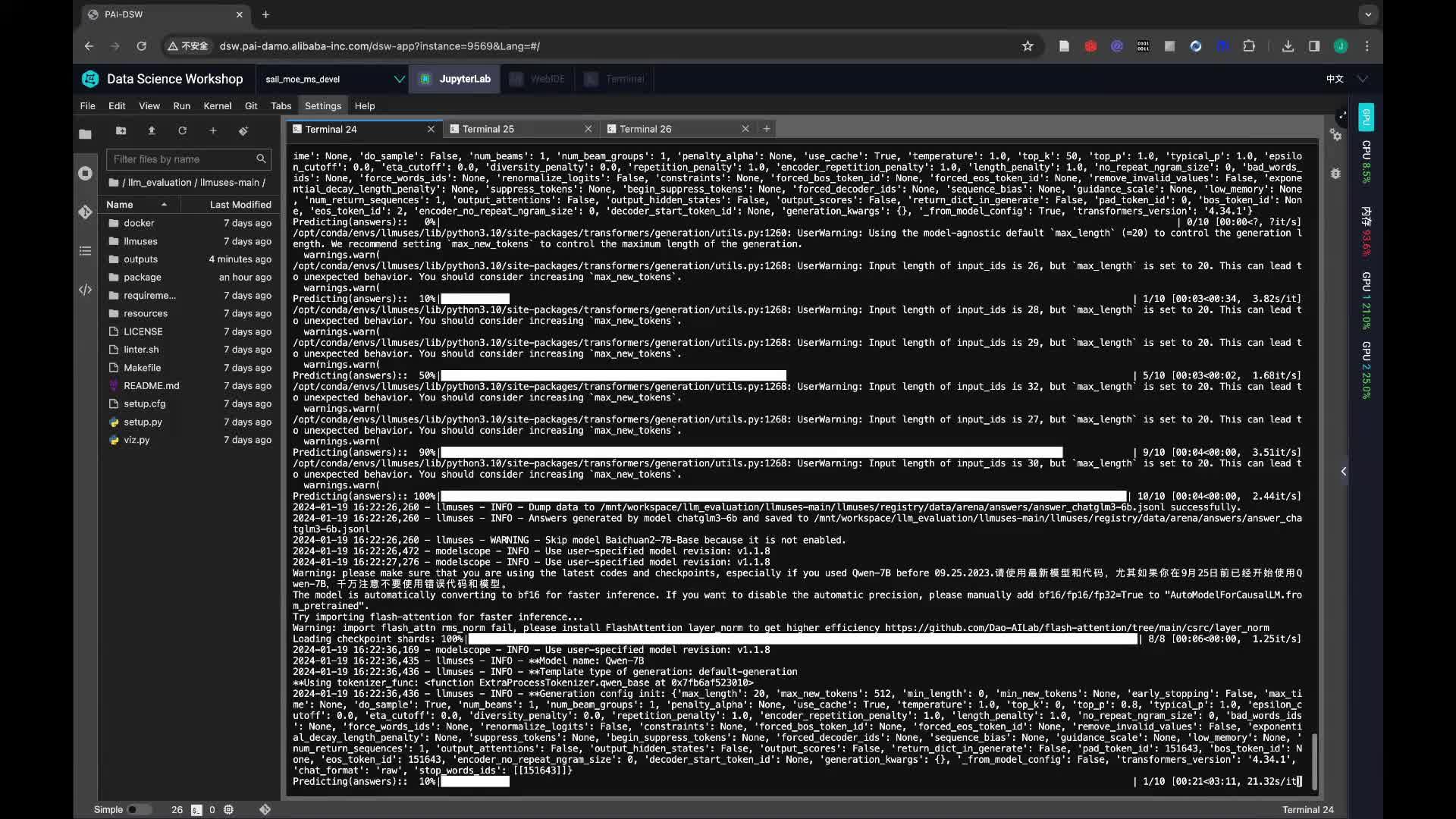1456x819 pixels.
Task: Open the Git sidebar panel
Action: (85, 212)
